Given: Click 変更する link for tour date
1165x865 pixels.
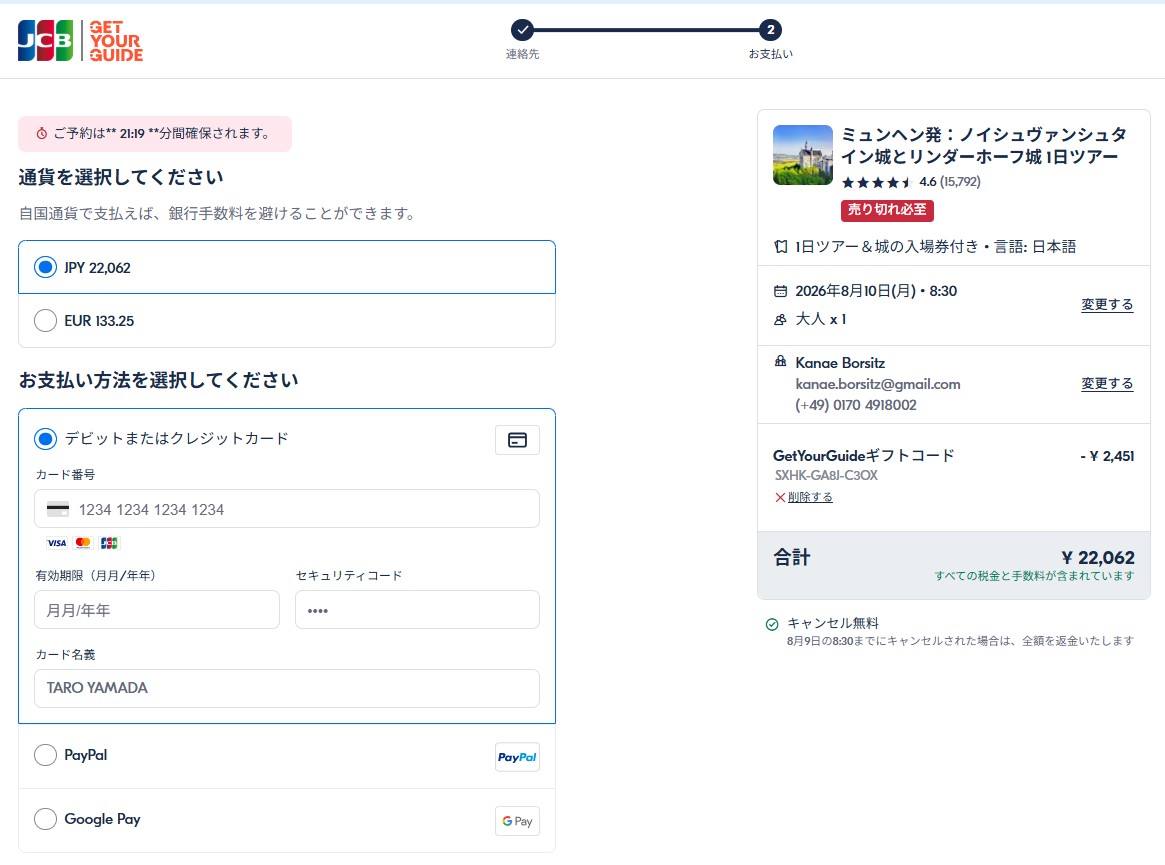Looking at the screenshot, I should [x=1107, y=305].
